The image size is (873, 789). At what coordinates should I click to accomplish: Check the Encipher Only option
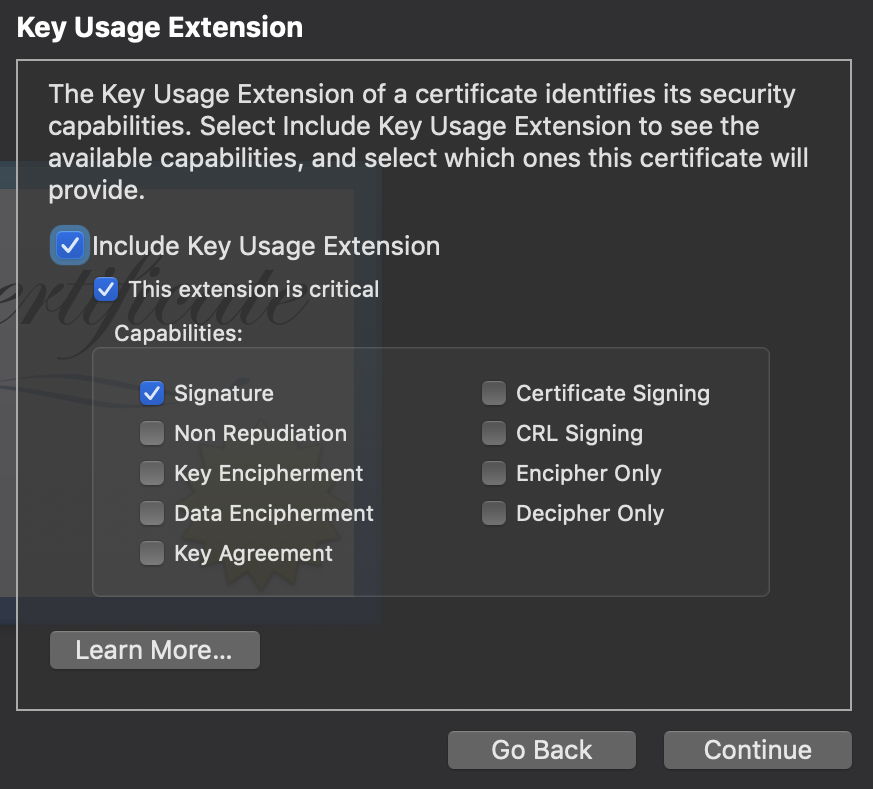494,474
